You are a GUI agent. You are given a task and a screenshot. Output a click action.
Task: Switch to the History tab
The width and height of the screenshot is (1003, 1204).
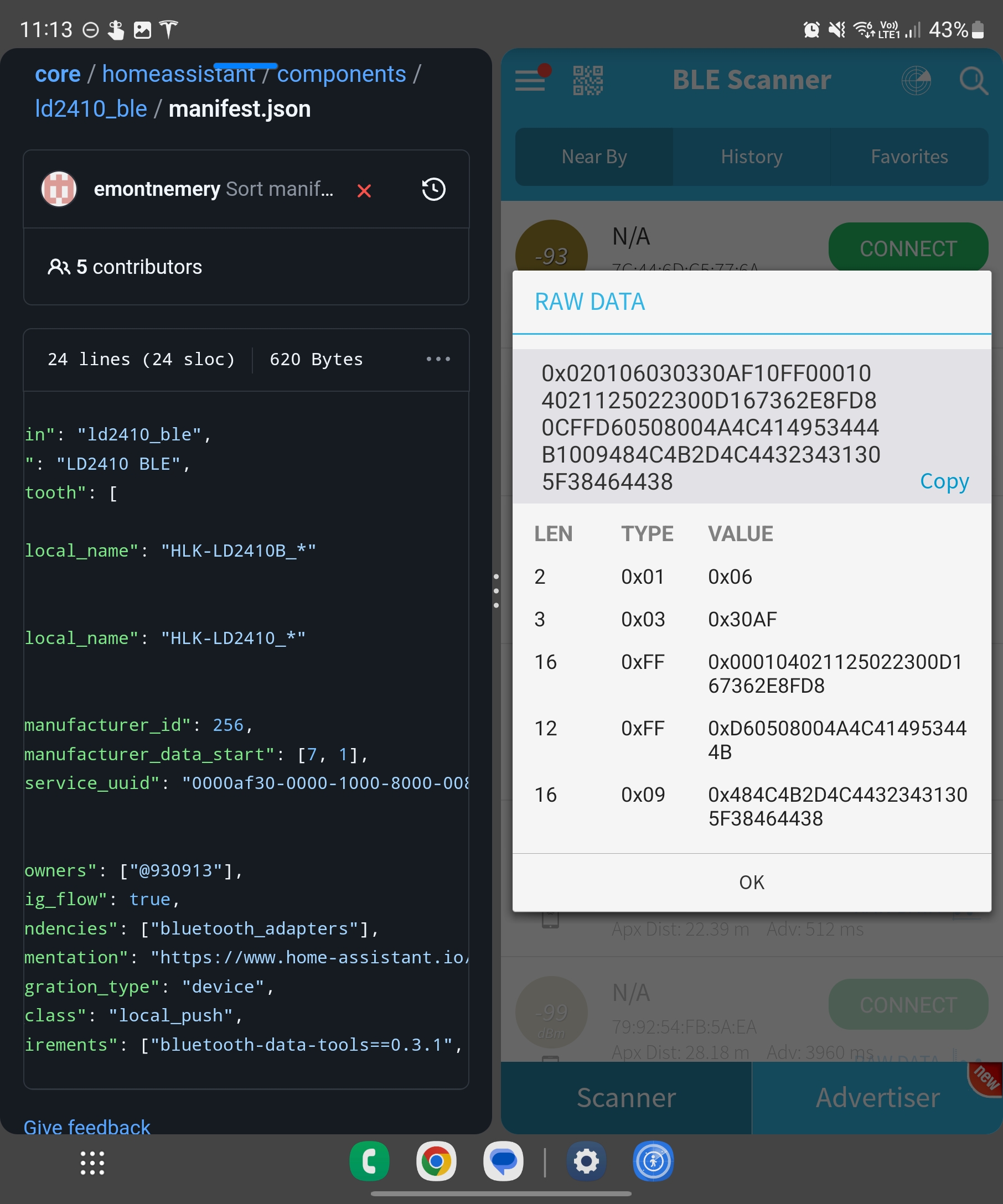751,157
